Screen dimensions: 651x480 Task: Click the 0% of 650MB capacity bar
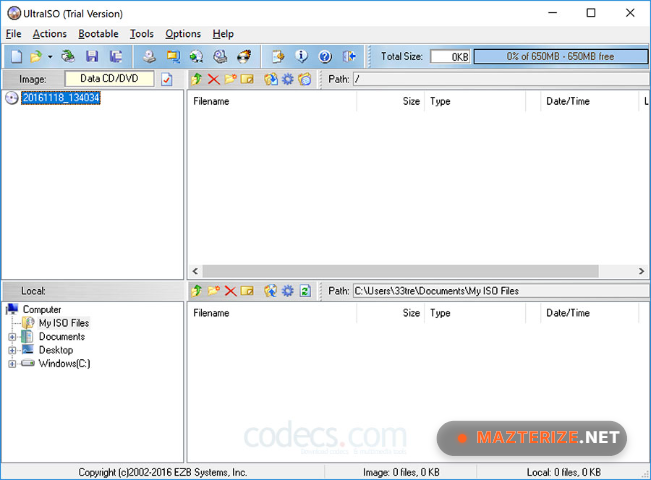pyautogui.click(x=560, y=56)
